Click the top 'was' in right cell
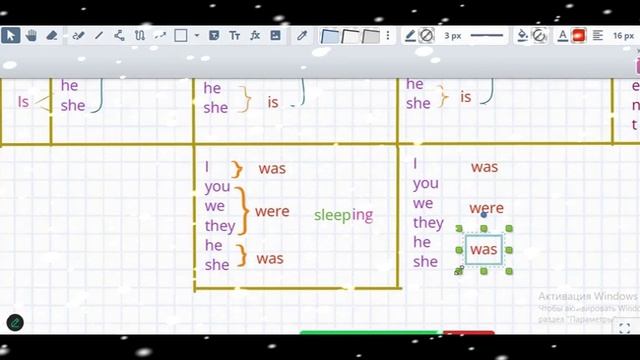 (x=484, y=167)
